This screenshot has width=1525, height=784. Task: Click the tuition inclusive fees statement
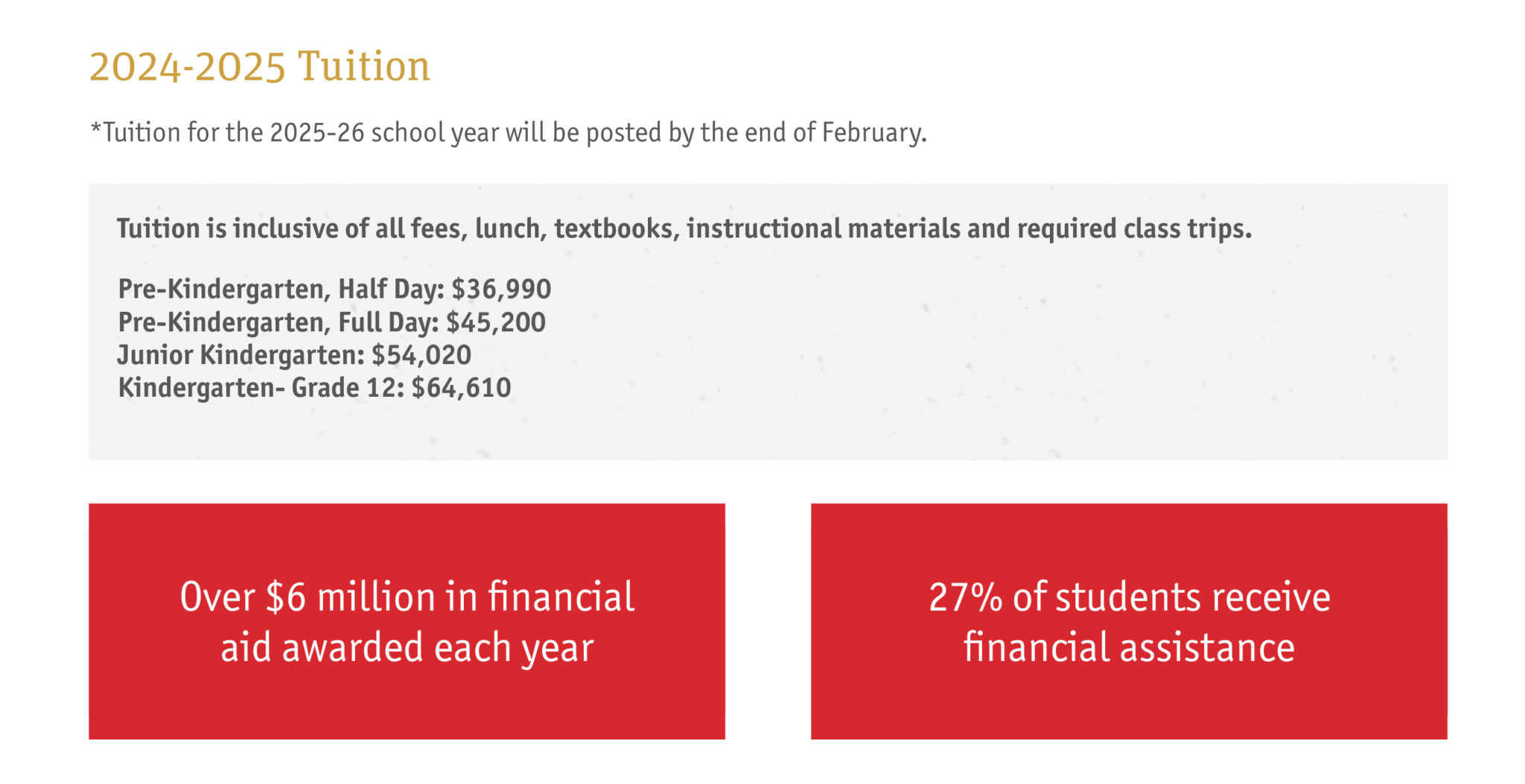pyautogui.click(x=684, y=229)
